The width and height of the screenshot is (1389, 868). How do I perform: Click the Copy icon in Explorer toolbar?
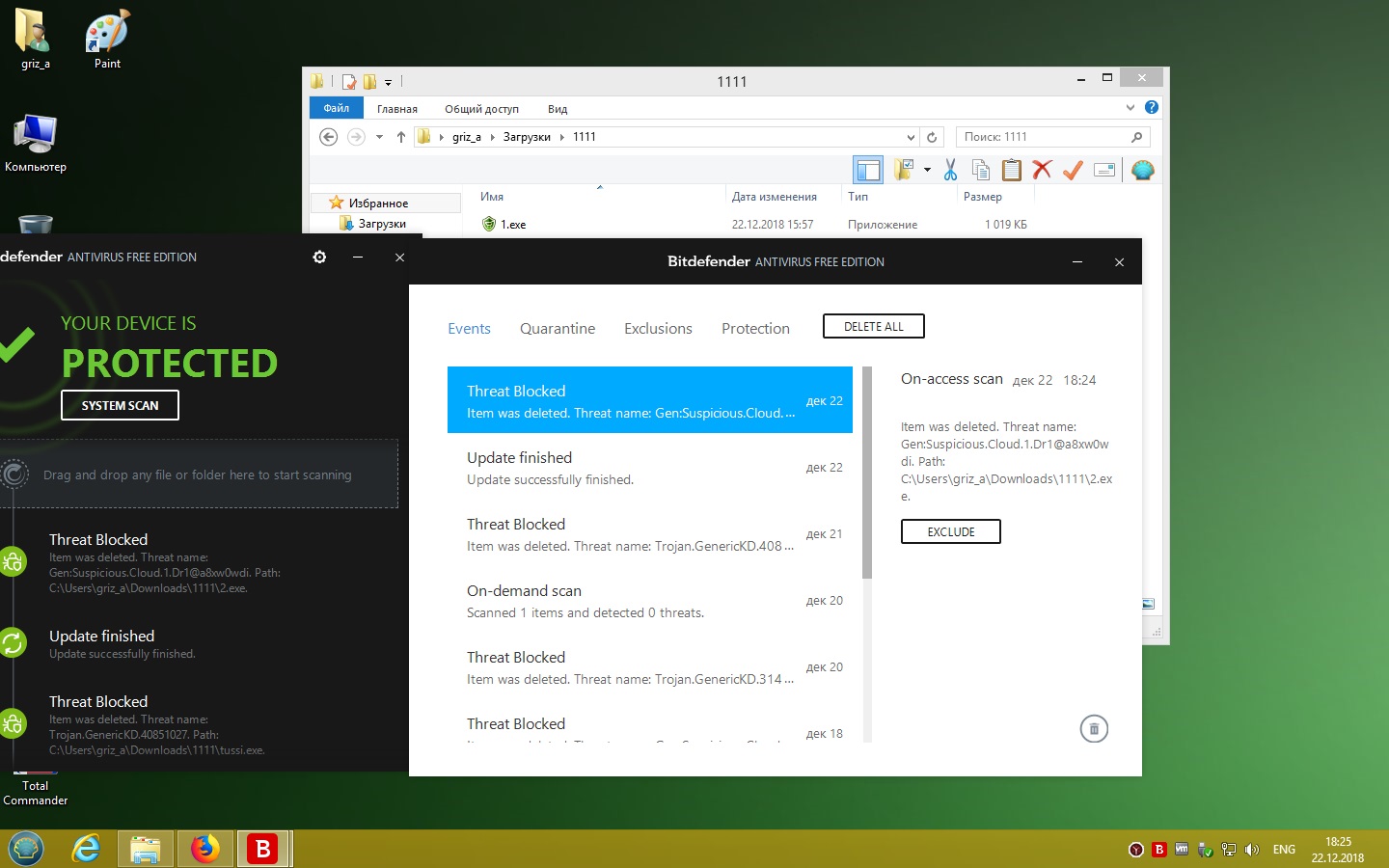click(x=980, y=170)
